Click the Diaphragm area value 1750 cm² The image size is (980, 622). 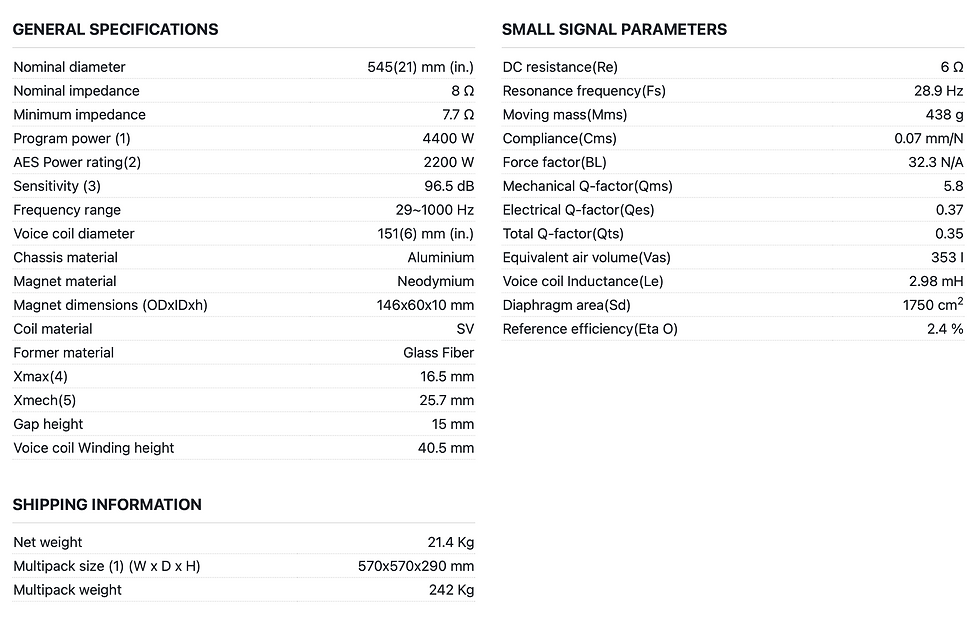pyautogui.click(x=933, y=305)
